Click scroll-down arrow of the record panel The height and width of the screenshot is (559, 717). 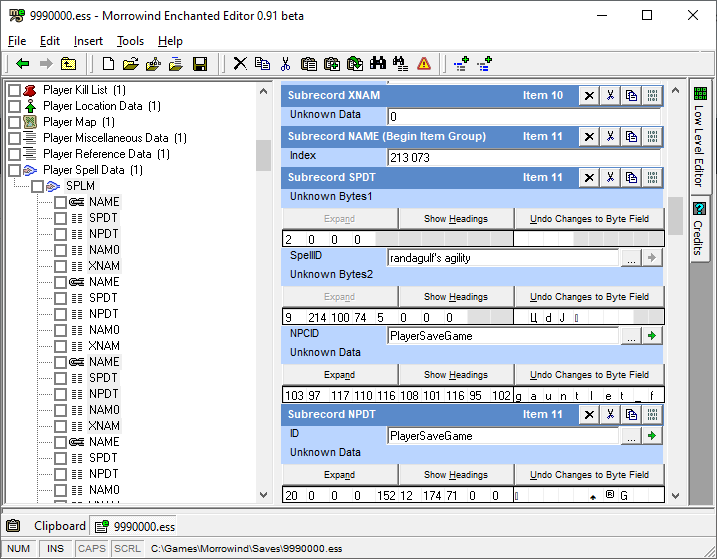click(675, 496)
